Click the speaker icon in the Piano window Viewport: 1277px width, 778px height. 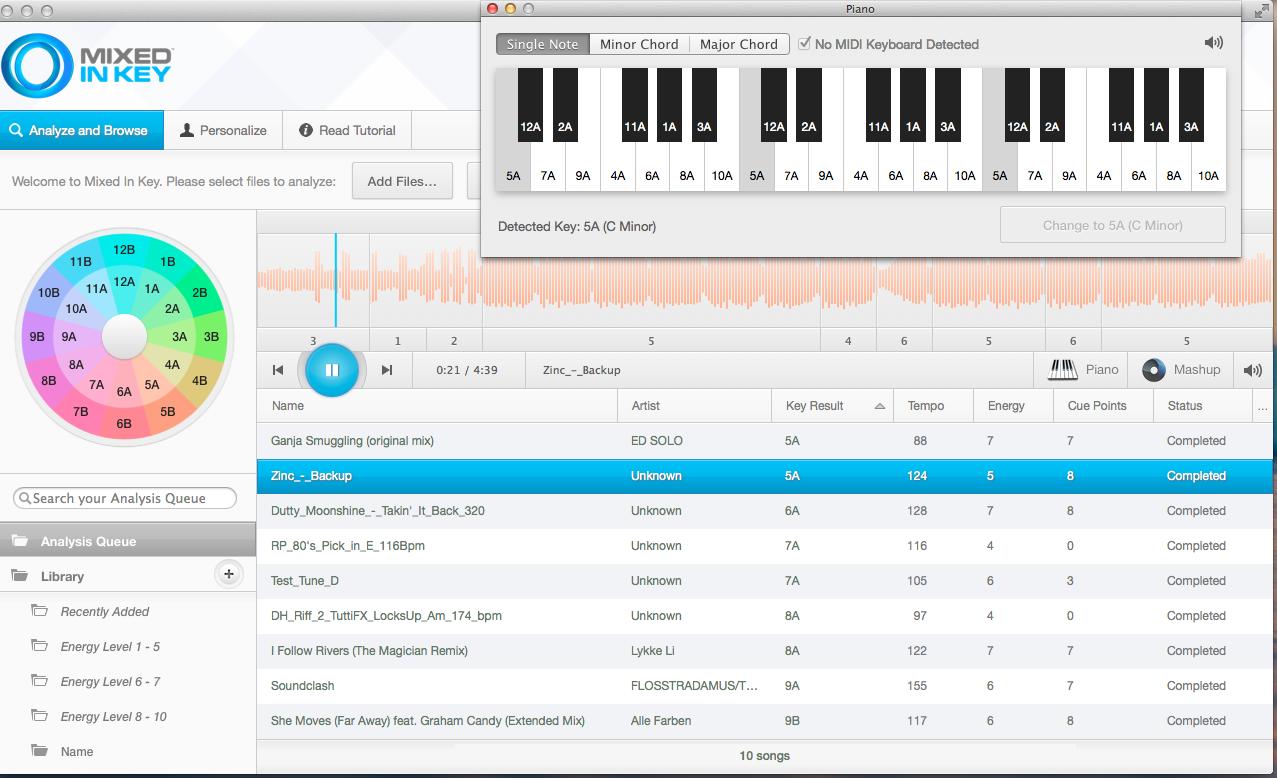[1213, 43]
